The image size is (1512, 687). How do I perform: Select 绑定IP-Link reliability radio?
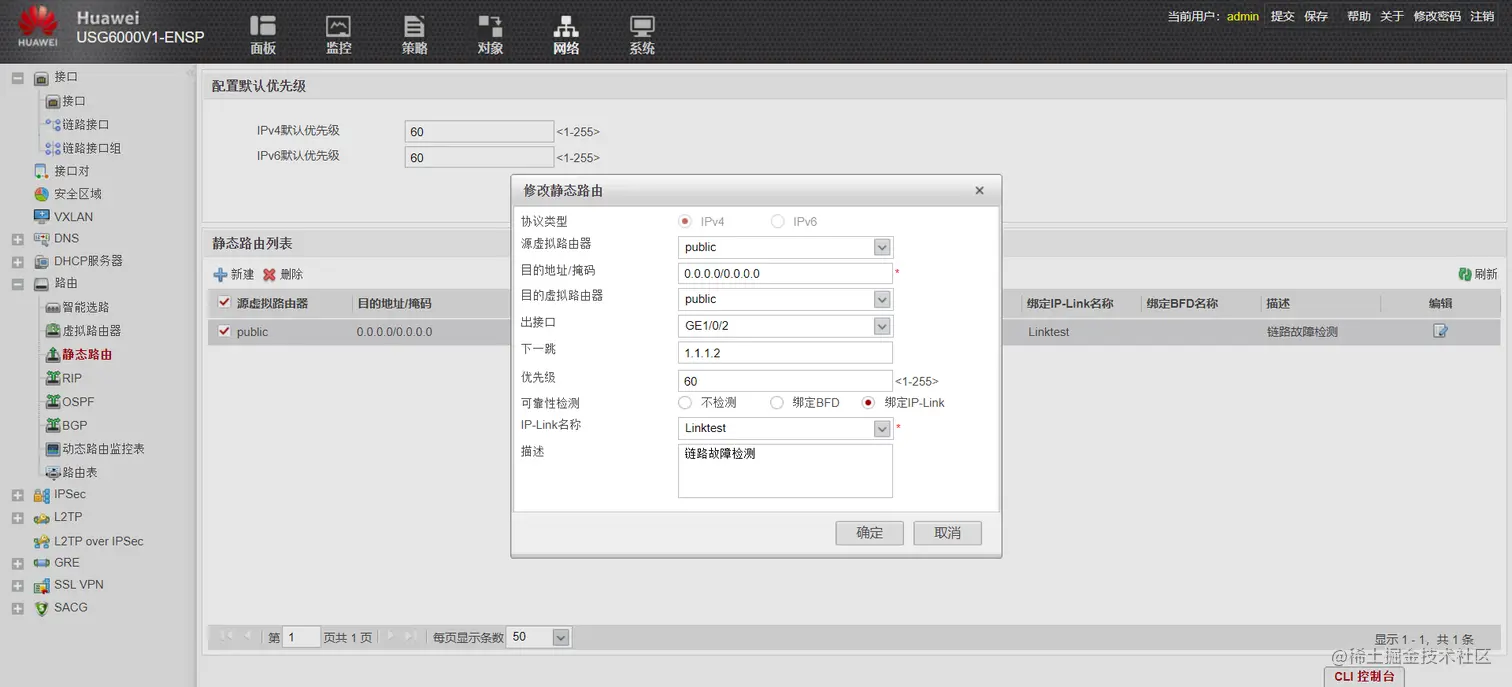tap(868, 403)
